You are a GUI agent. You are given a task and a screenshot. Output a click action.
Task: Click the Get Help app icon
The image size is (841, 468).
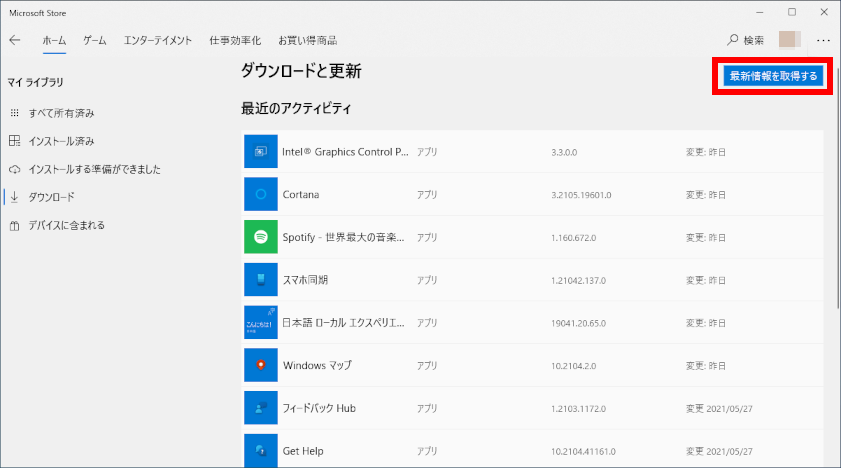(x=261, y=451)
